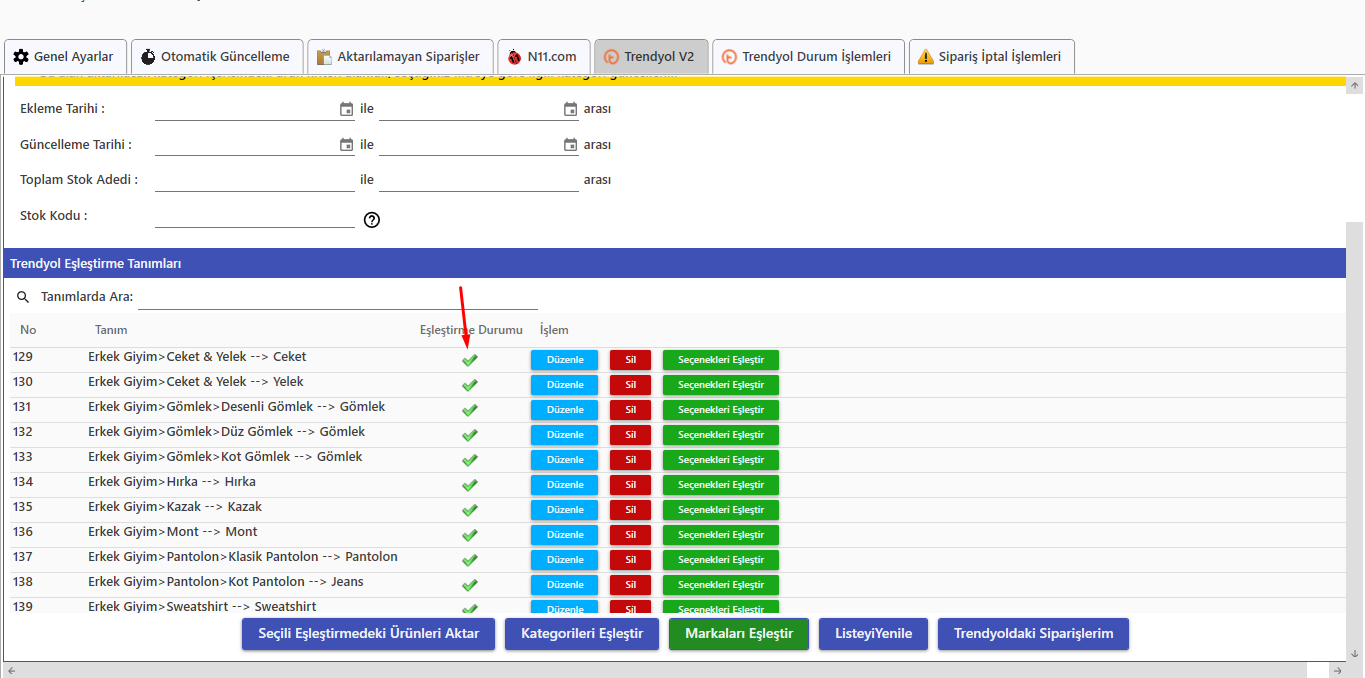This screenshot has height=678, width=1365.
Task: Click Seçili Eşleştirmedeki Ürünleri Aktar button
Action: point(368,634)
